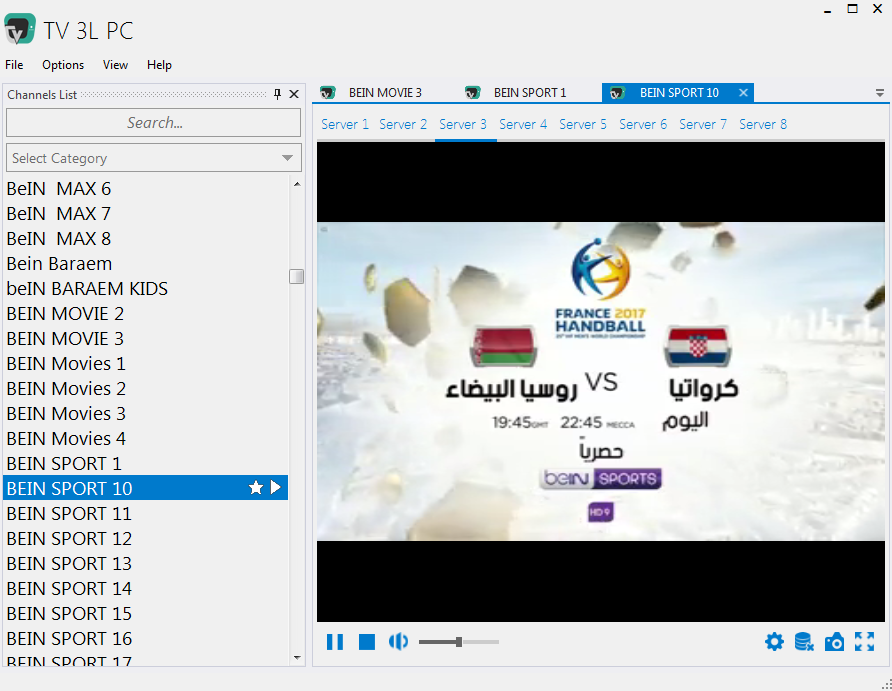Select BeIN MAX 7 channel

pyautogui.click(x=146, y=213)
